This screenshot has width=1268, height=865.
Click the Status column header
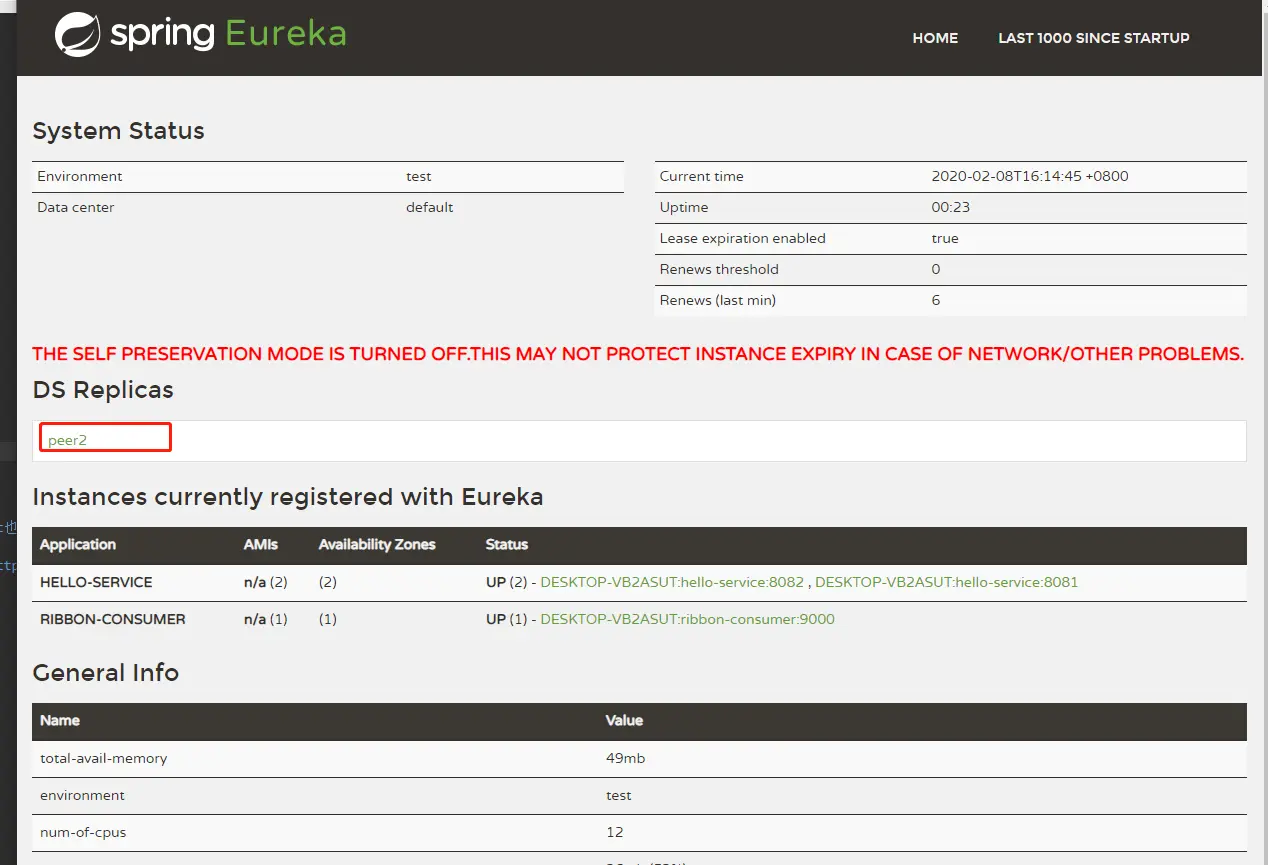507,545
